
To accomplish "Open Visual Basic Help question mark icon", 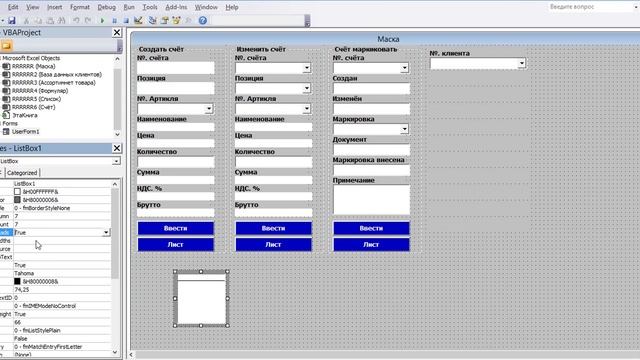I will pyautogui.click(x=202, y=20).
